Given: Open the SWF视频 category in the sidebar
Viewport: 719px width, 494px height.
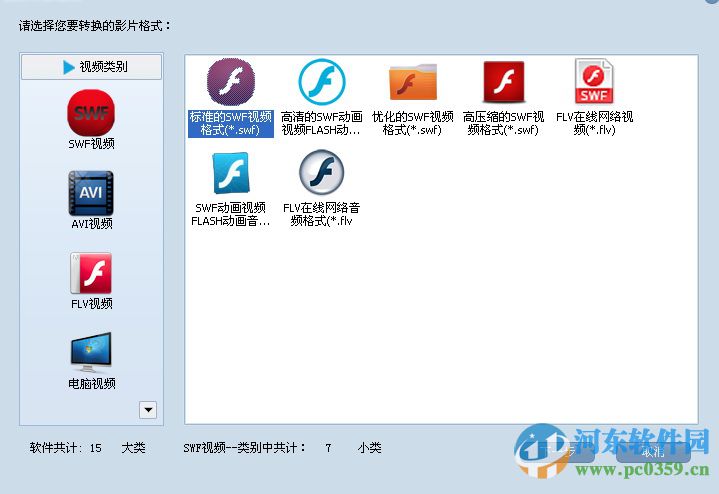Looking at the screenshot, I should point(91,119).
